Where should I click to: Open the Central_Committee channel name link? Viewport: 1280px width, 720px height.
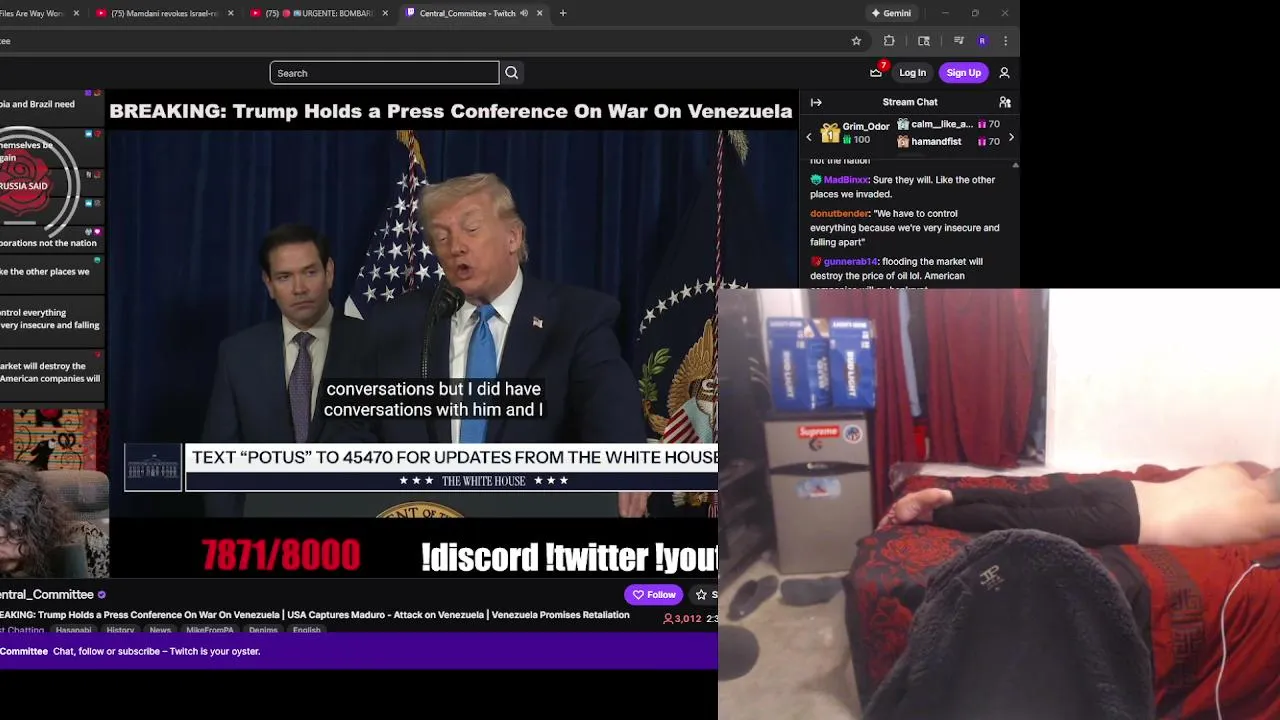coord(47,595)
